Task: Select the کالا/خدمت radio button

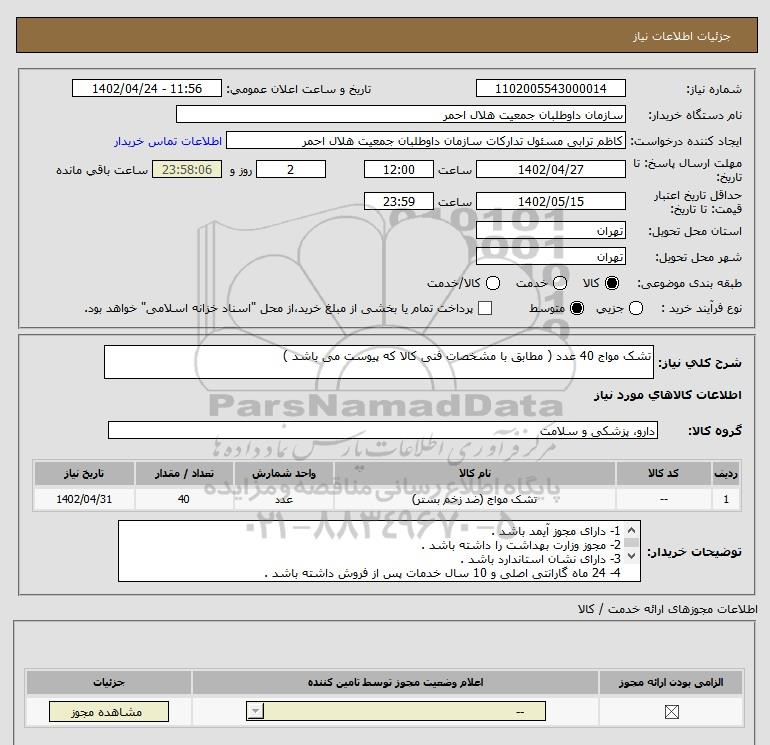Action: pyautogui.click(x=493, y=283)
